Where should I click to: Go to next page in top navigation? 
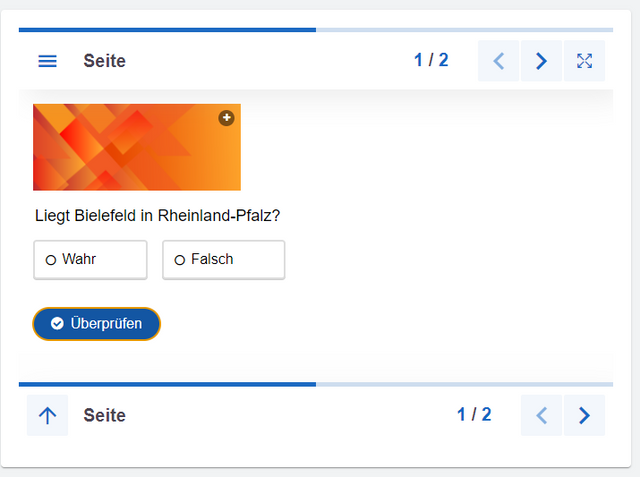pyautogui.click(x=541, y=61)
